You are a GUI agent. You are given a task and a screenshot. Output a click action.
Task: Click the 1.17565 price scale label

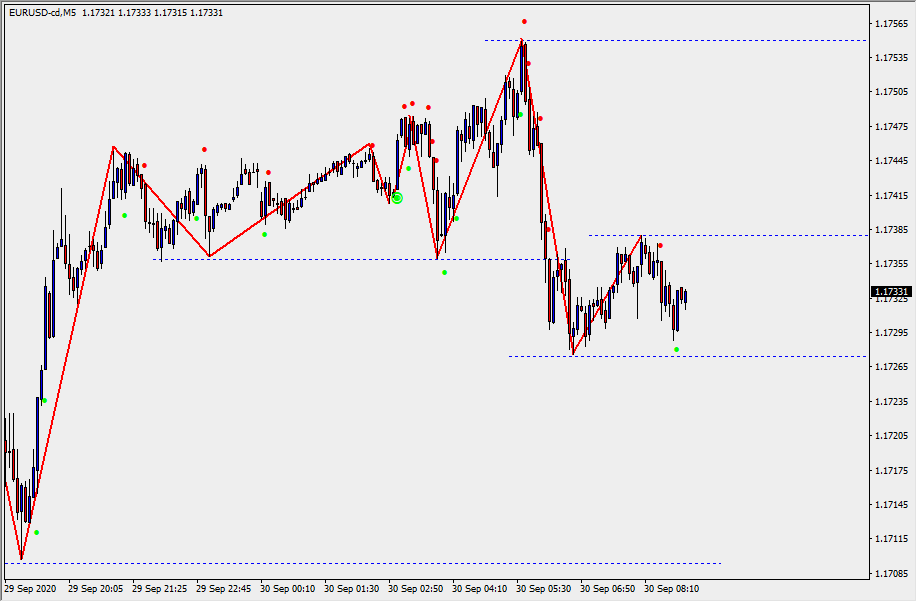click(890, 23)
